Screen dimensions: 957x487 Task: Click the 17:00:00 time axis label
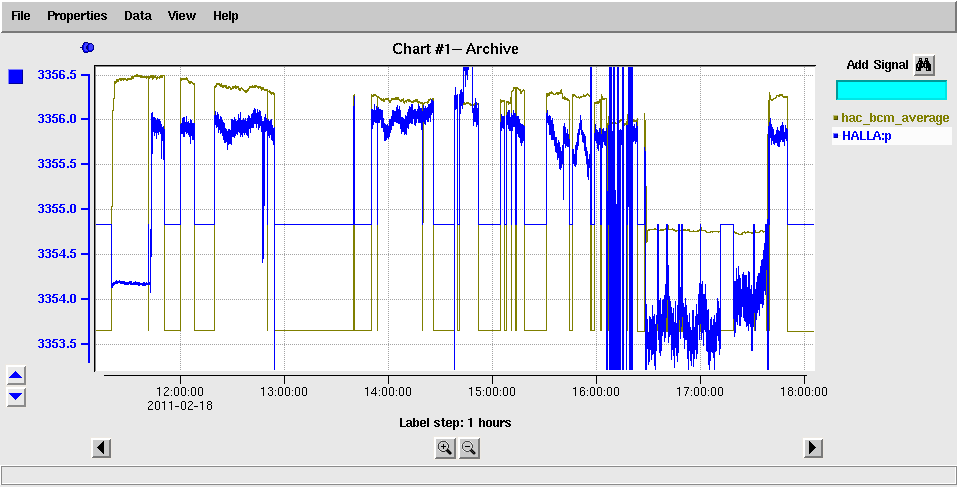coord(700,392)
